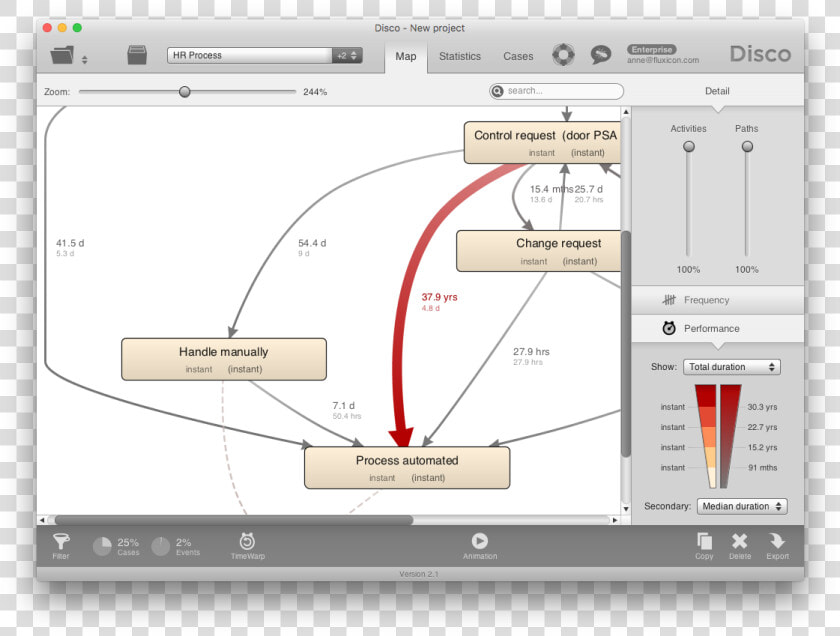
Task: Click the vertical scrollbar up arrow
Action: click(x=626, y=112)
